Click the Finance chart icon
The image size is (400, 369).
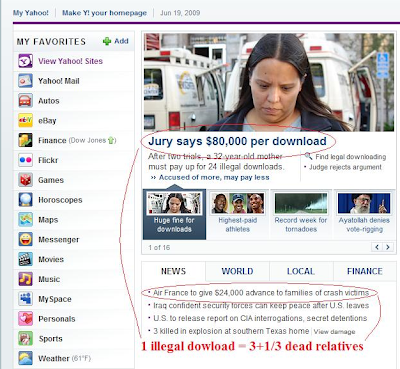25,140
